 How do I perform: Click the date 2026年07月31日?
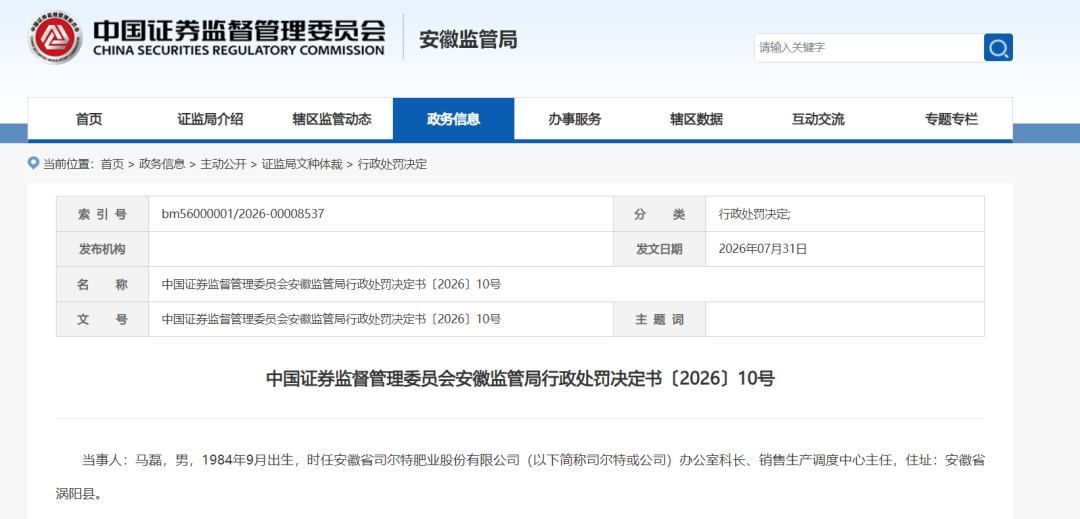point(762,249)
